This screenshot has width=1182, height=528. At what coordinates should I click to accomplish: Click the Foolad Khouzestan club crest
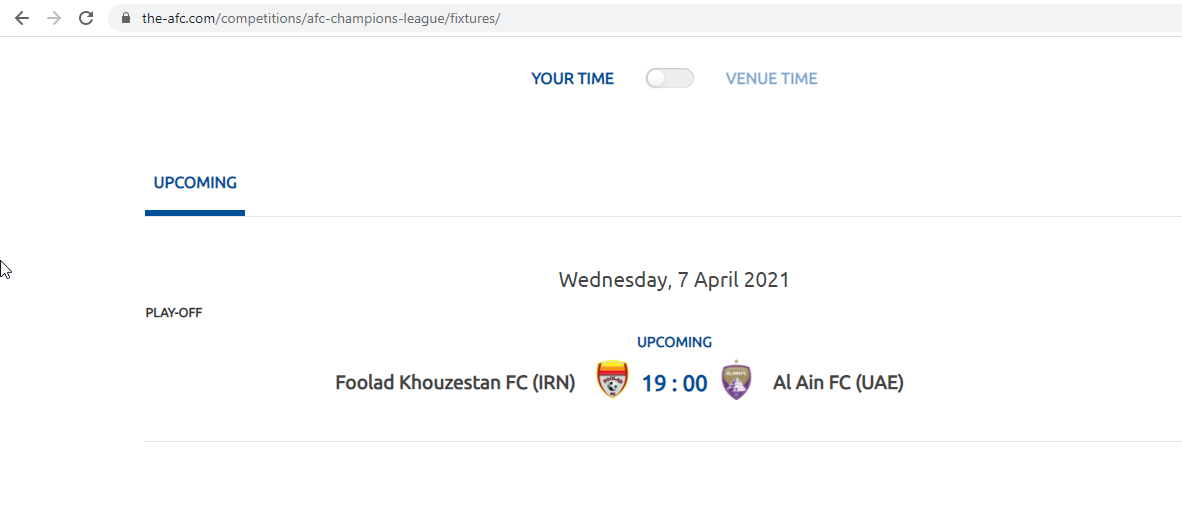(612, 379)
